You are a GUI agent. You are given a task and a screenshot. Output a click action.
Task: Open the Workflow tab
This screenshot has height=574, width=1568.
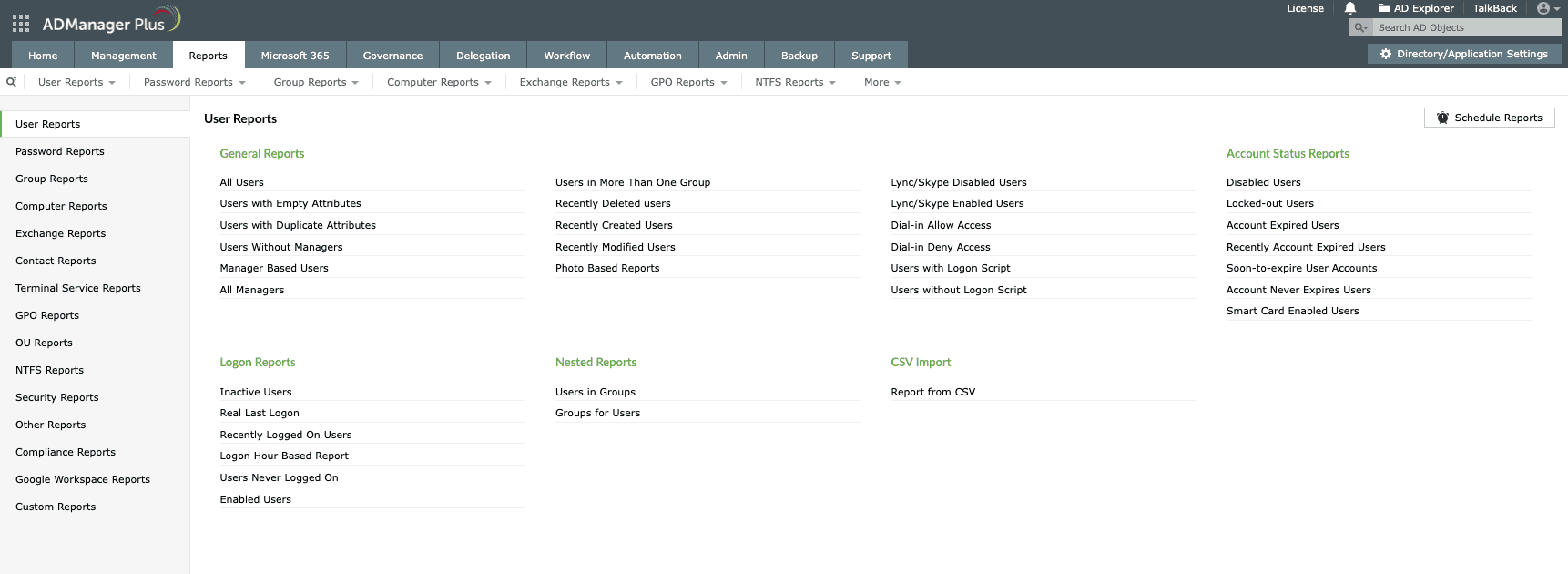point(566,56)
